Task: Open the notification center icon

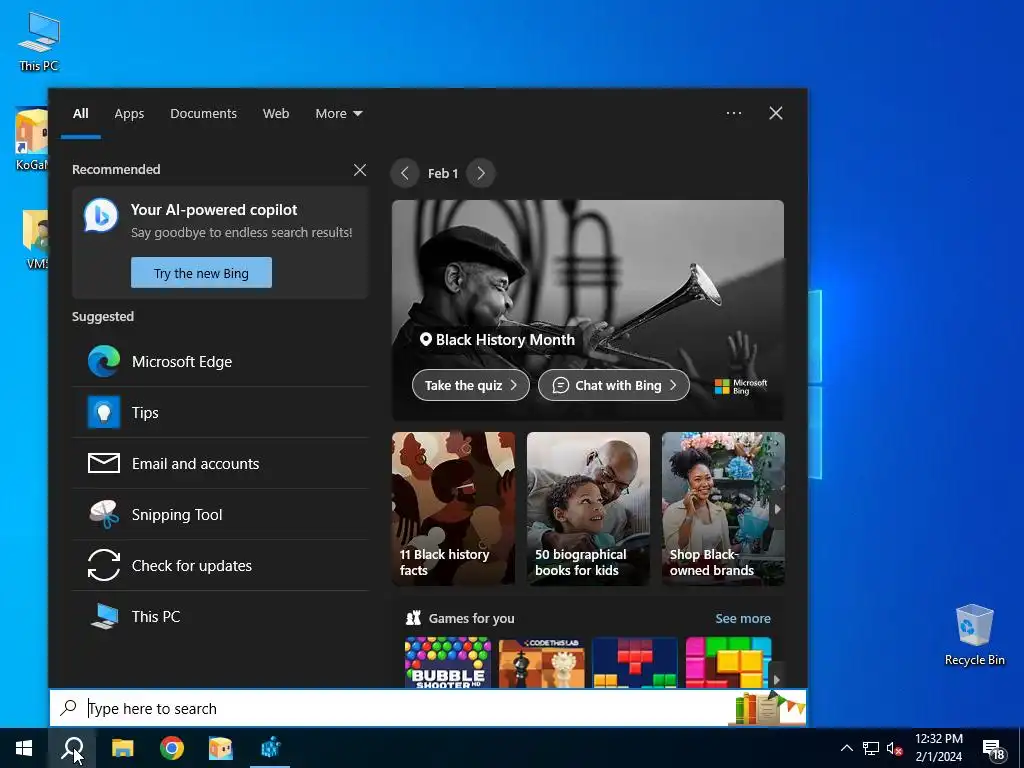Action: [993, 749]
